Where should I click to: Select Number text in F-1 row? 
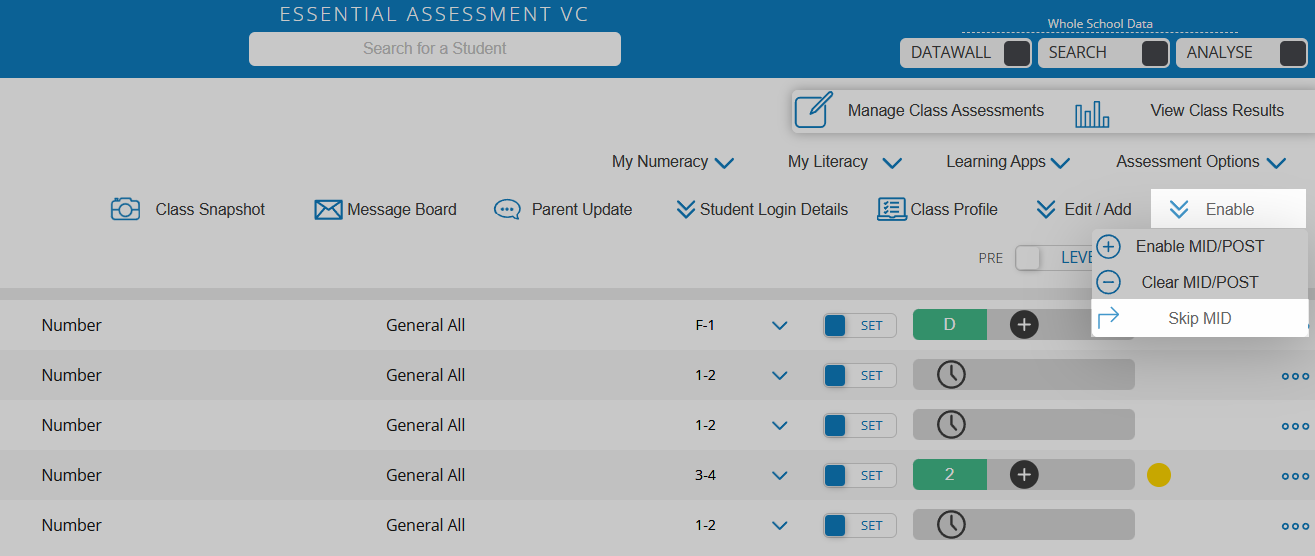pos(72,325)
